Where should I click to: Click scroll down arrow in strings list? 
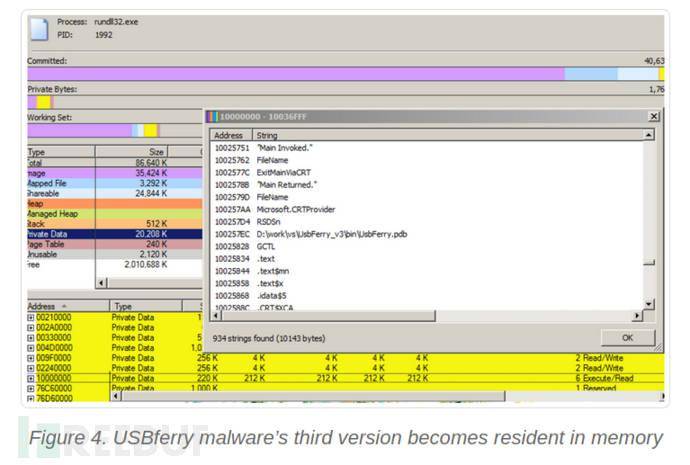coord(649,303)
